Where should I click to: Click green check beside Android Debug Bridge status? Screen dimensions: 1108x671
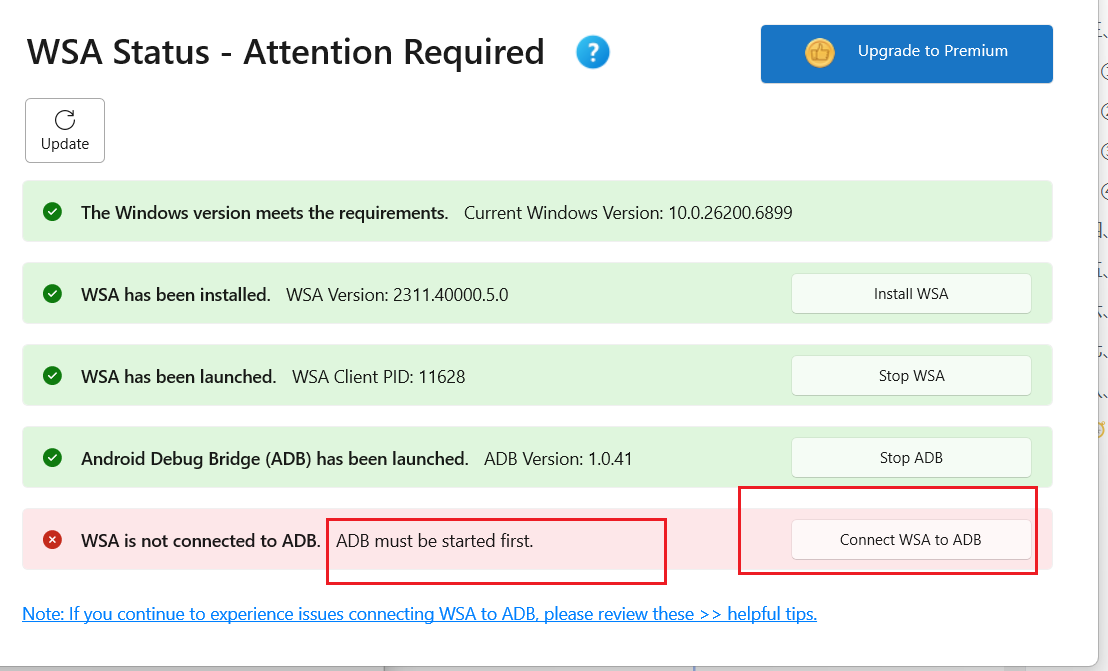point(53,458)
